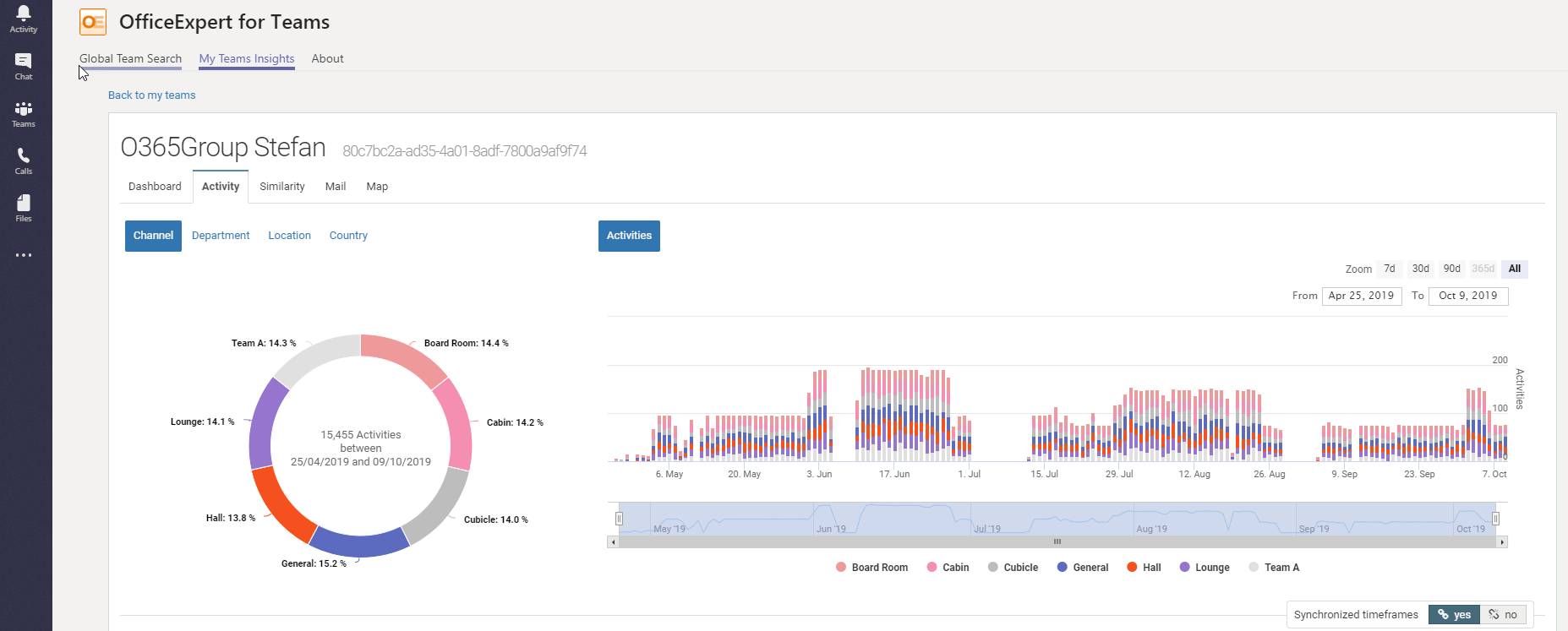Select the 30d zoom range

click(x=1420, y=269)
